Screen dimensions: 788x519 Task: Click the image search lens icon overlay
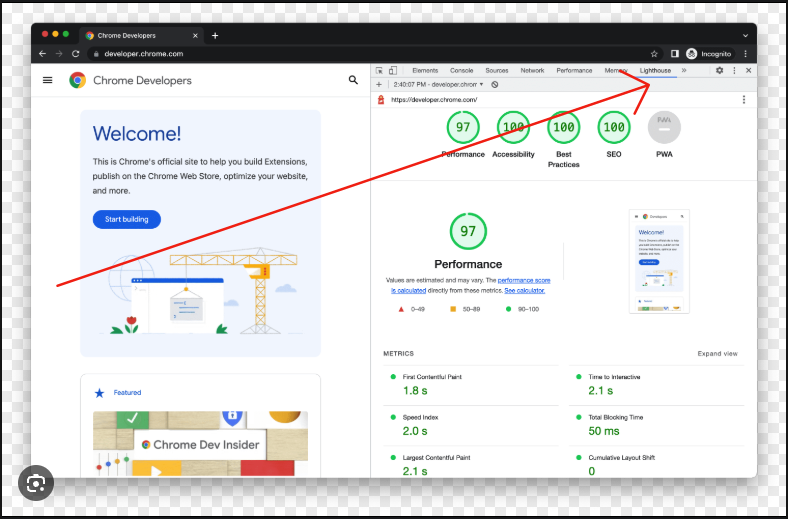36,483
